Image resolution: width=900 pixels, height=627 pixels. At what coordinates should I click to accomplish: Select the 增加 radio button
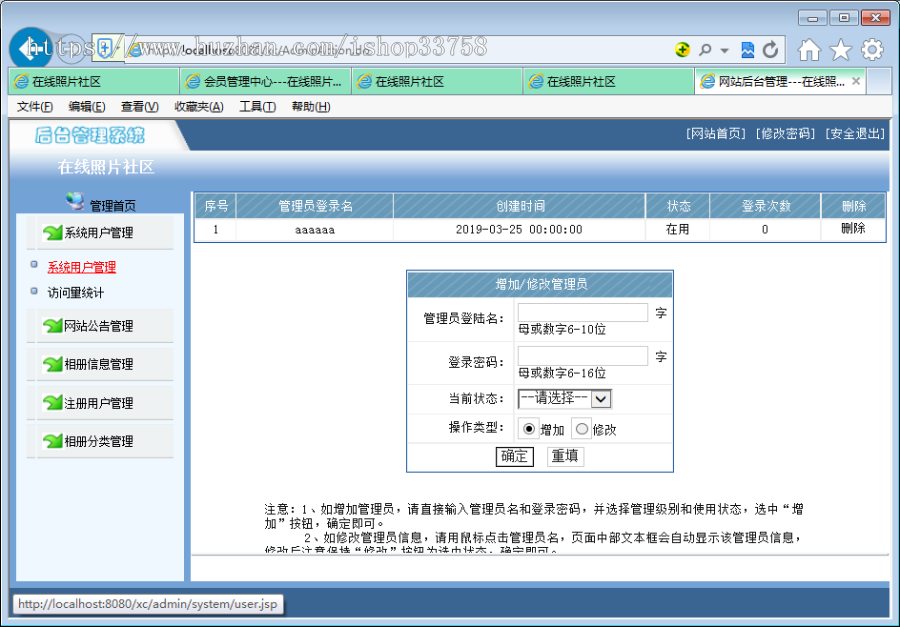(530, 429)
